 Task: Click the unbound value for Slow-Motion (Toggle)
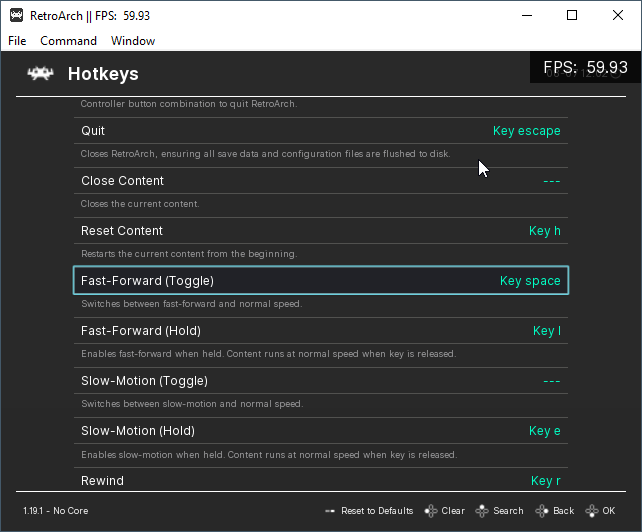pos(552,381)
